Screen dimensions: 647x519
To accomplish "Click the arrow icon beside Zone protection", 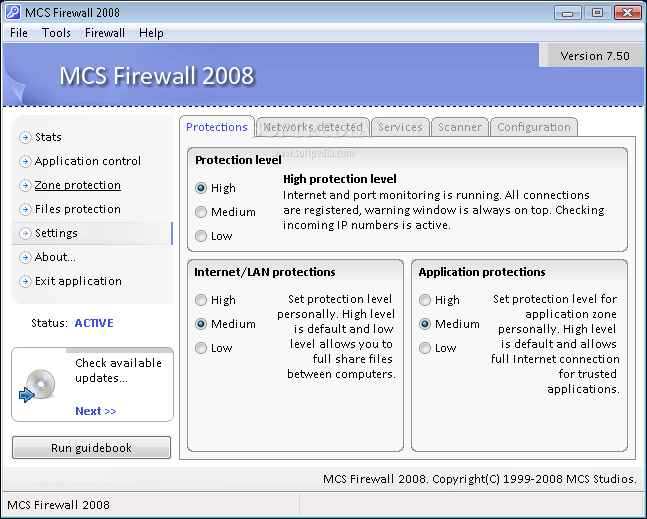I will point(25,185).
